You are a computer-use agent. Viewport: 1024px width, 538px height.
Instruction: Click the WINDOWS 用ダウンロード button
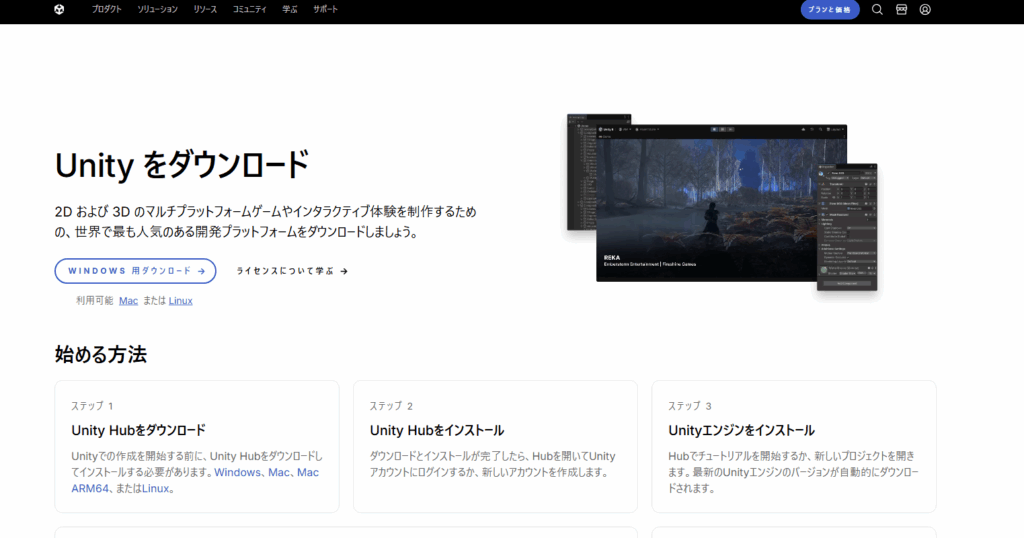[x=135, y=271]
